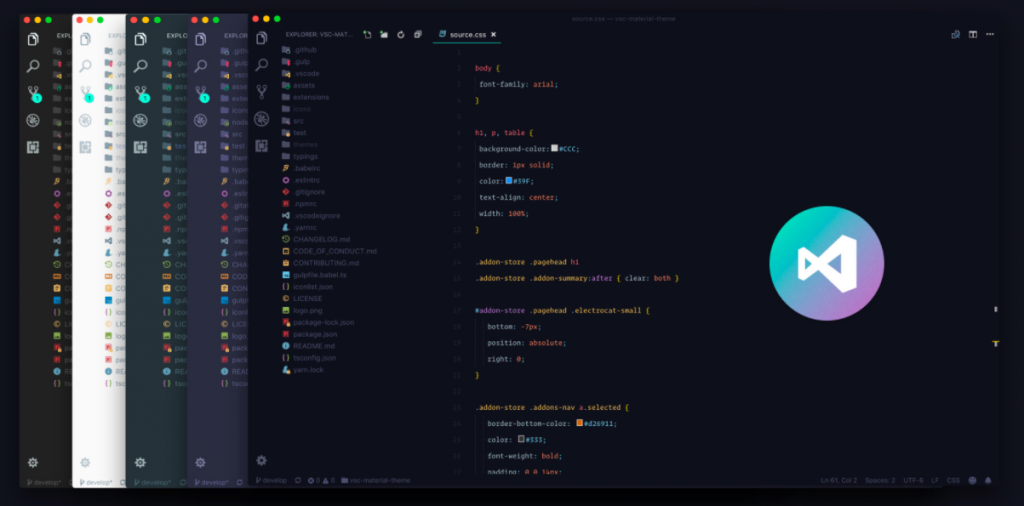Image resolution: width=1024 pixels, height=506 pixels.
Task: Open tsconfig.json in Explorer
Action: point(310,358)
